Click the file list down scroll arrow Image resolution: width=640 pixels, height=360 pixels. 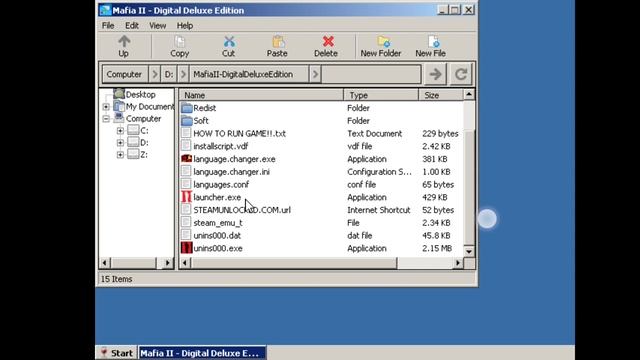469,251
